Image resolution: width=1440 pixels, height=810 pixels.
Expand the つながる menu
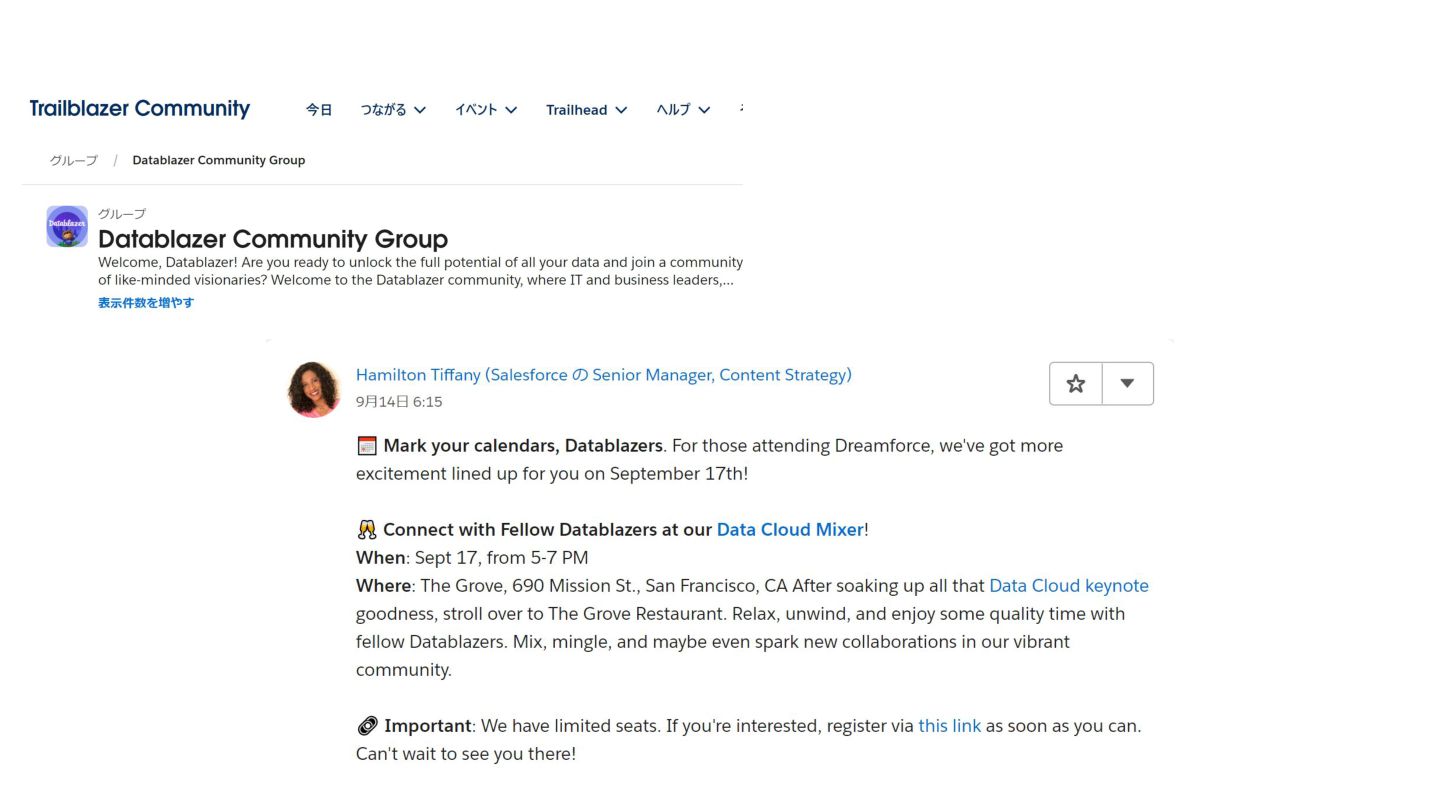(x=393, y=110)
